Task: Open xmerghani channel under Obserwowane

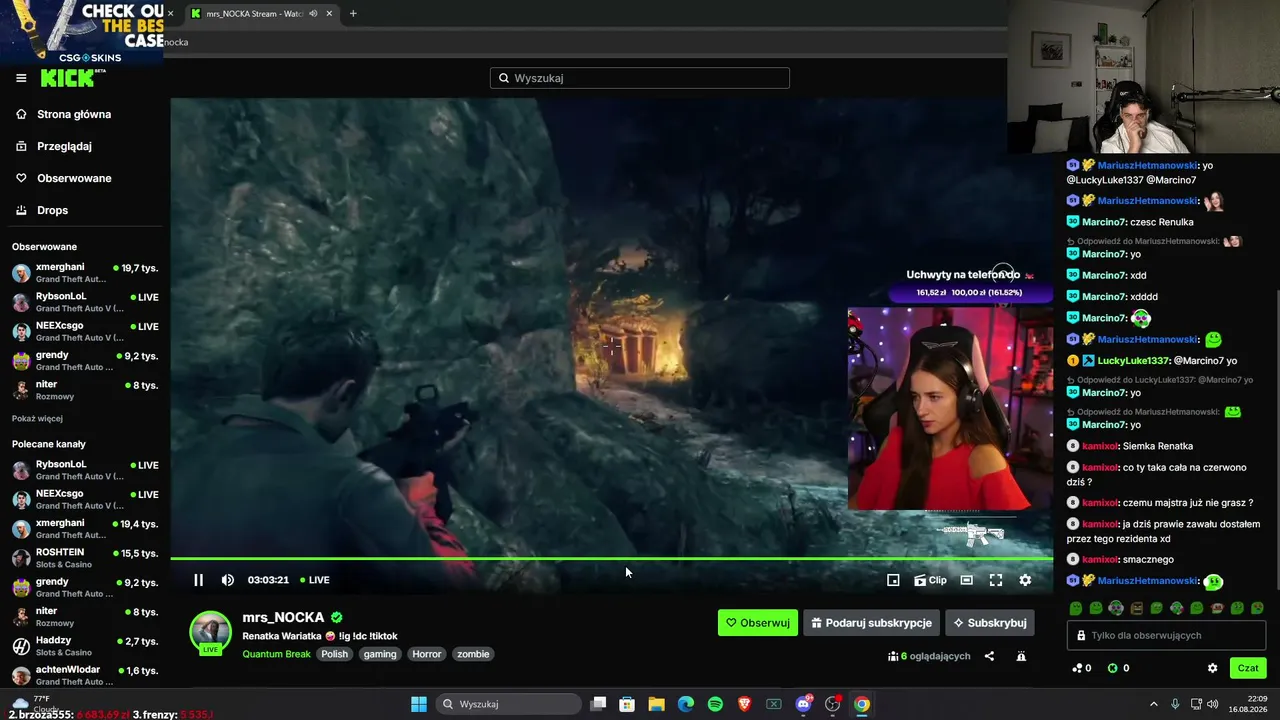Action: [85, 273]
